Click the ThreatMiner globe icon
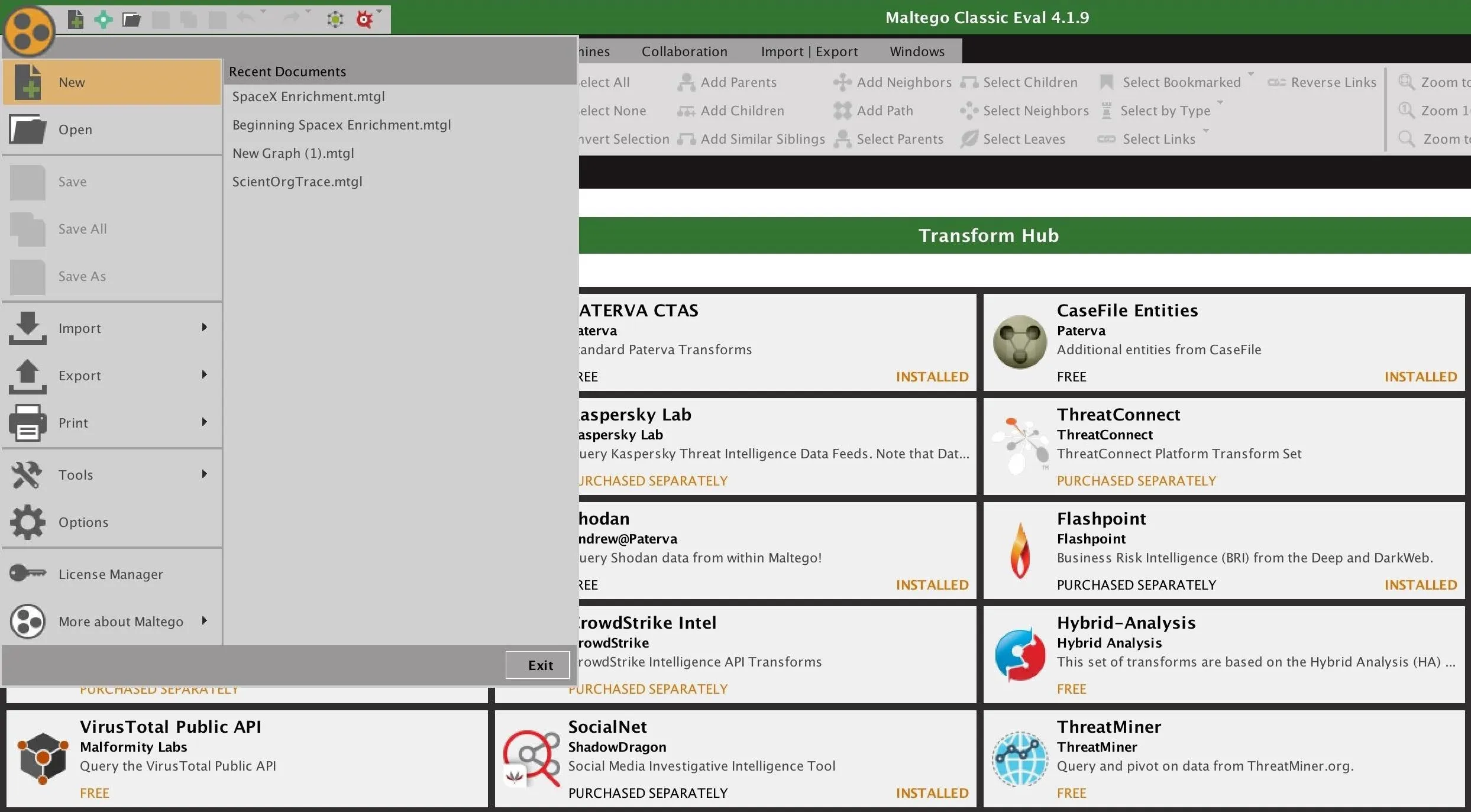Viewport: 1471px width, 812px height. (1020, 758)
